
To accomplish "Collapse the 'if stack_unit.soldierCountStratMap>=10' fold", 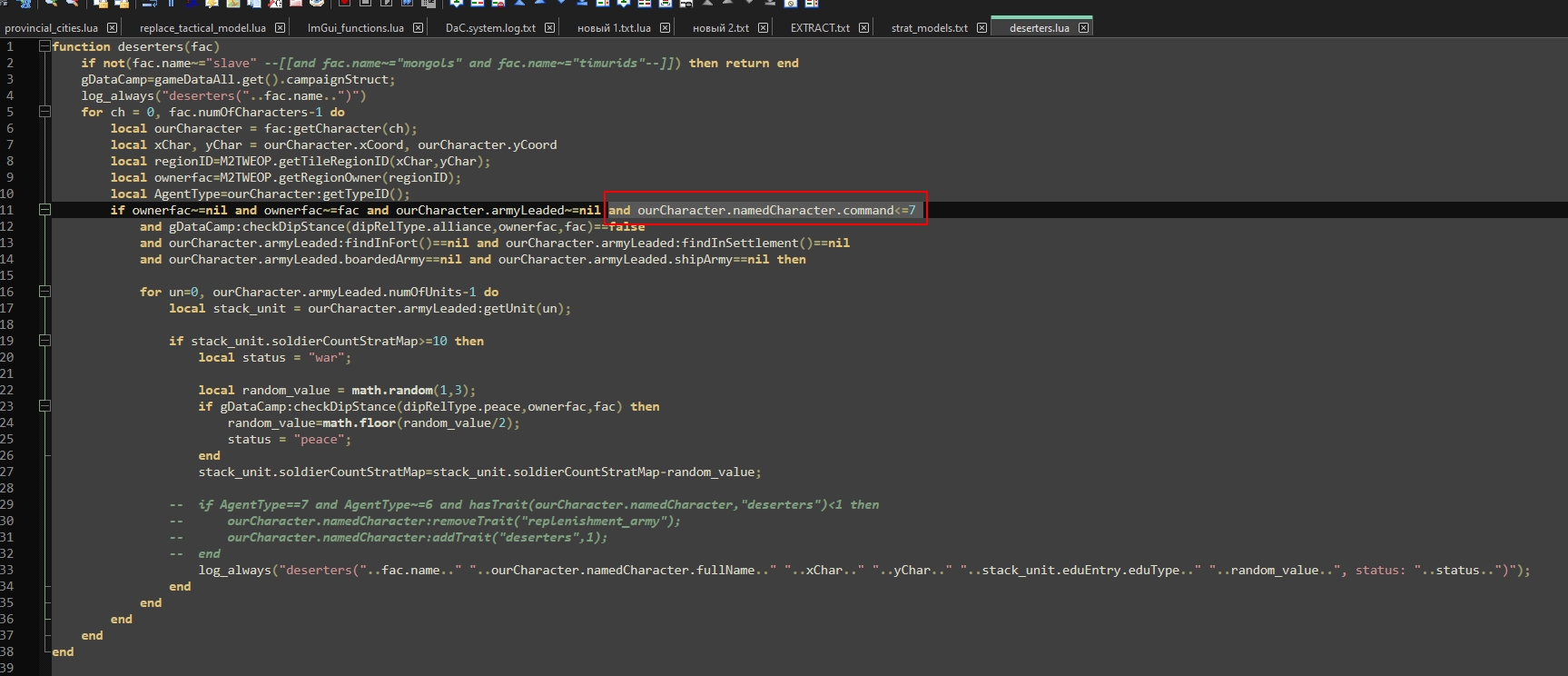I will click(x=44, y=341).
